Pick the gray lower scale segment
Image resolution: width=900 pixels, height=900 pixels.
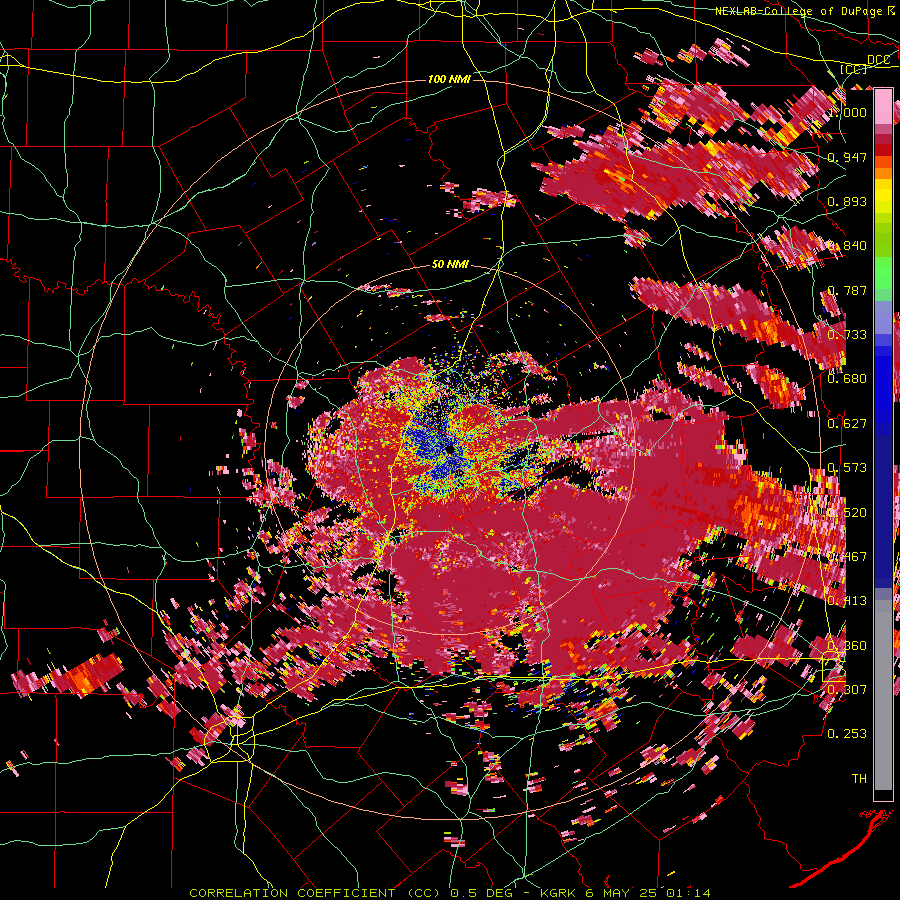coord(883,695)
